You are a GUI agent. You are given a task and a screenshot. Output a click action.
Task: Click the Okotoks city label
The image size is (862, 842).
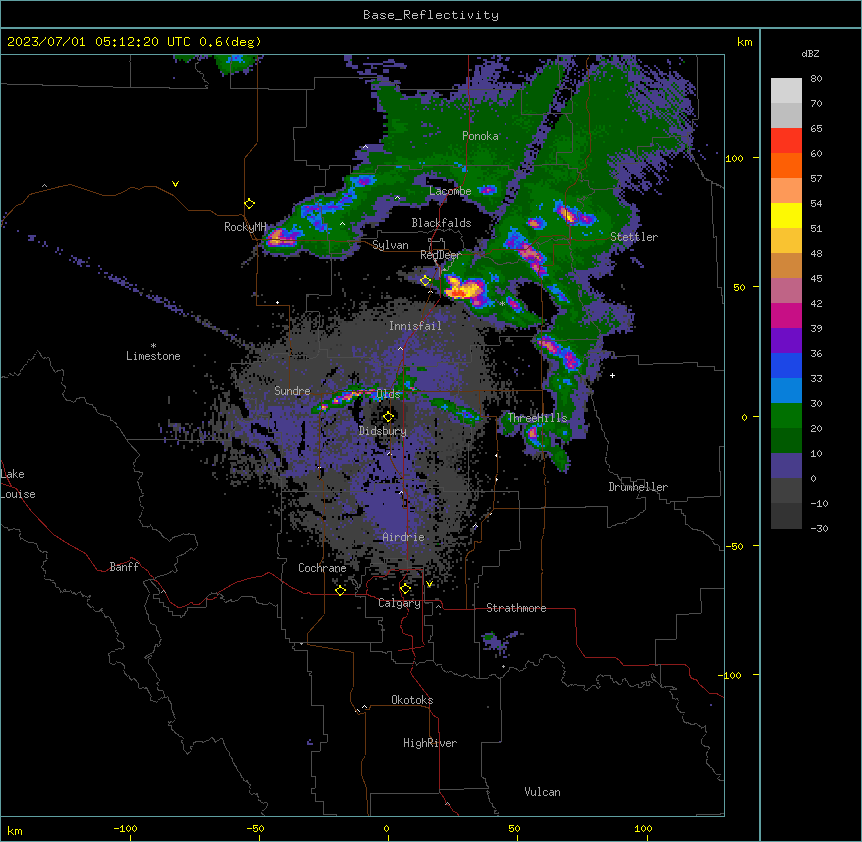click(x=412, y=700)
